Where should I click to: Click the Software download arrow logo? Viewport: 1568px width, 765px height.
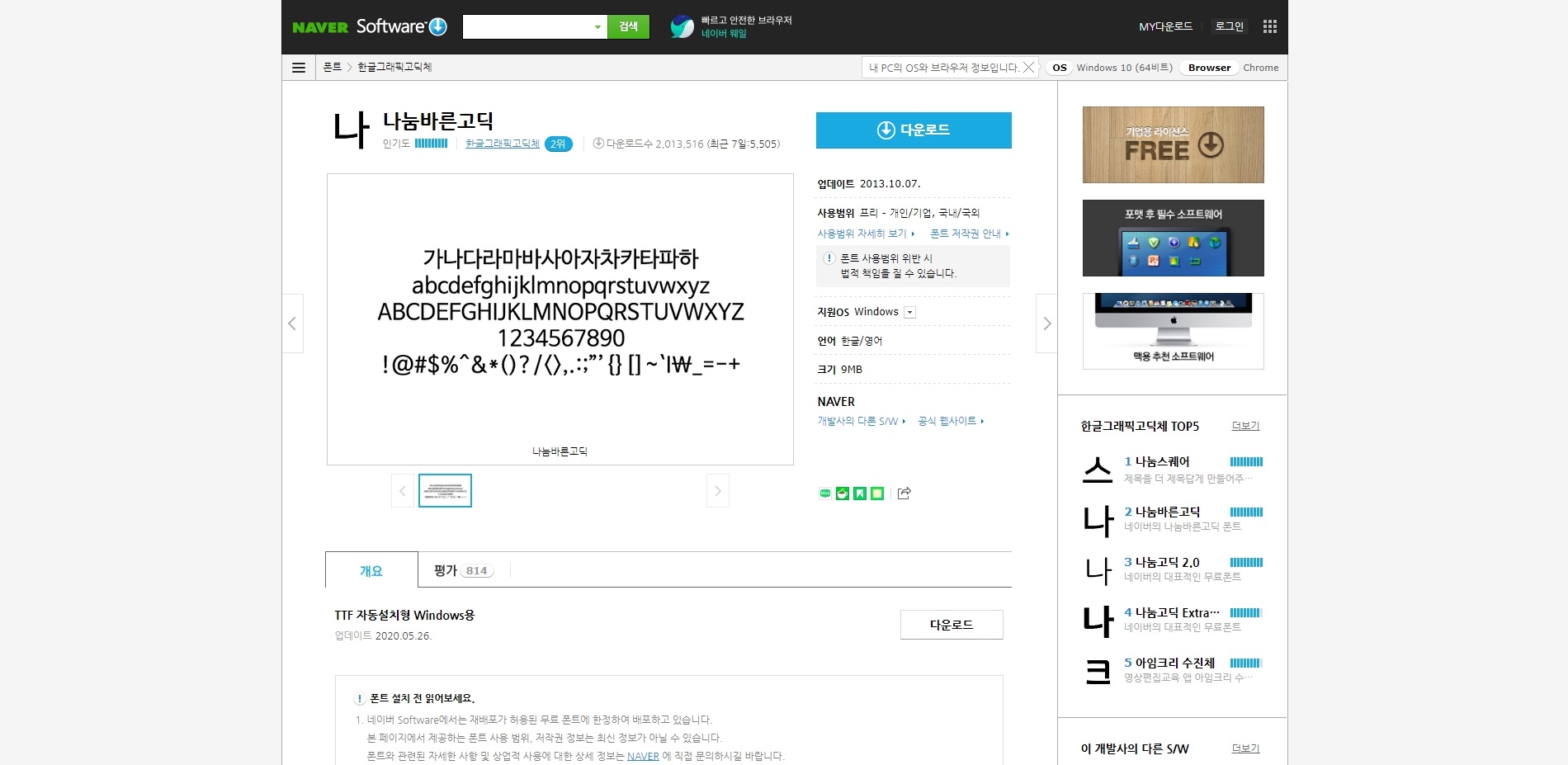tap(438, 26)
